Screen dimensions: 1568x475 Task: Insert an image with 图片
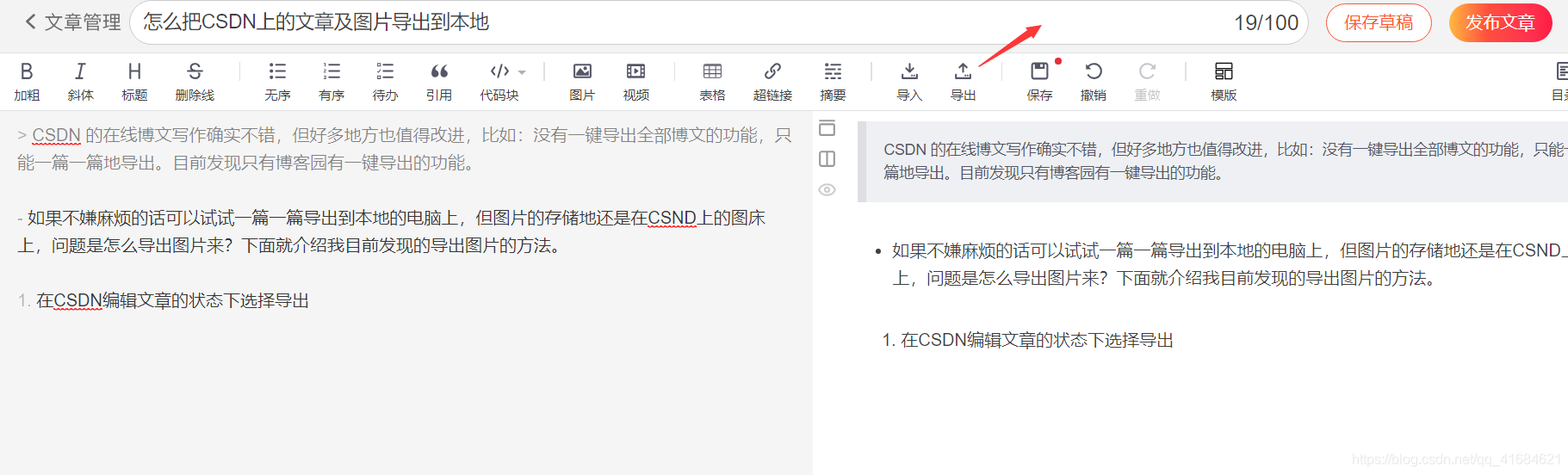pyautogui.click(x=582, y=82)
